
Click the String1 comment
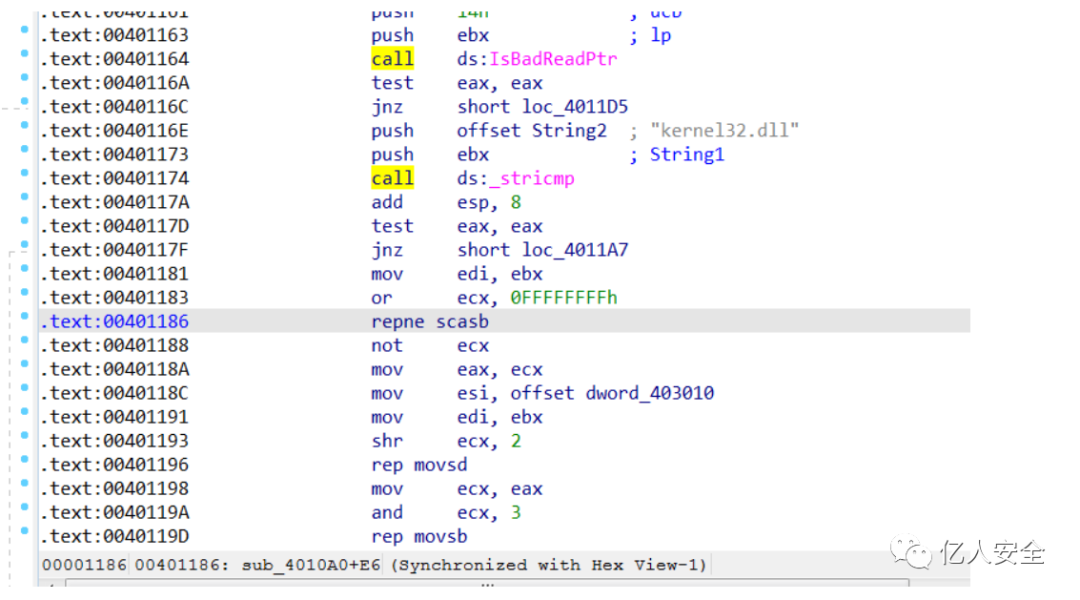[x=687, y=155]
